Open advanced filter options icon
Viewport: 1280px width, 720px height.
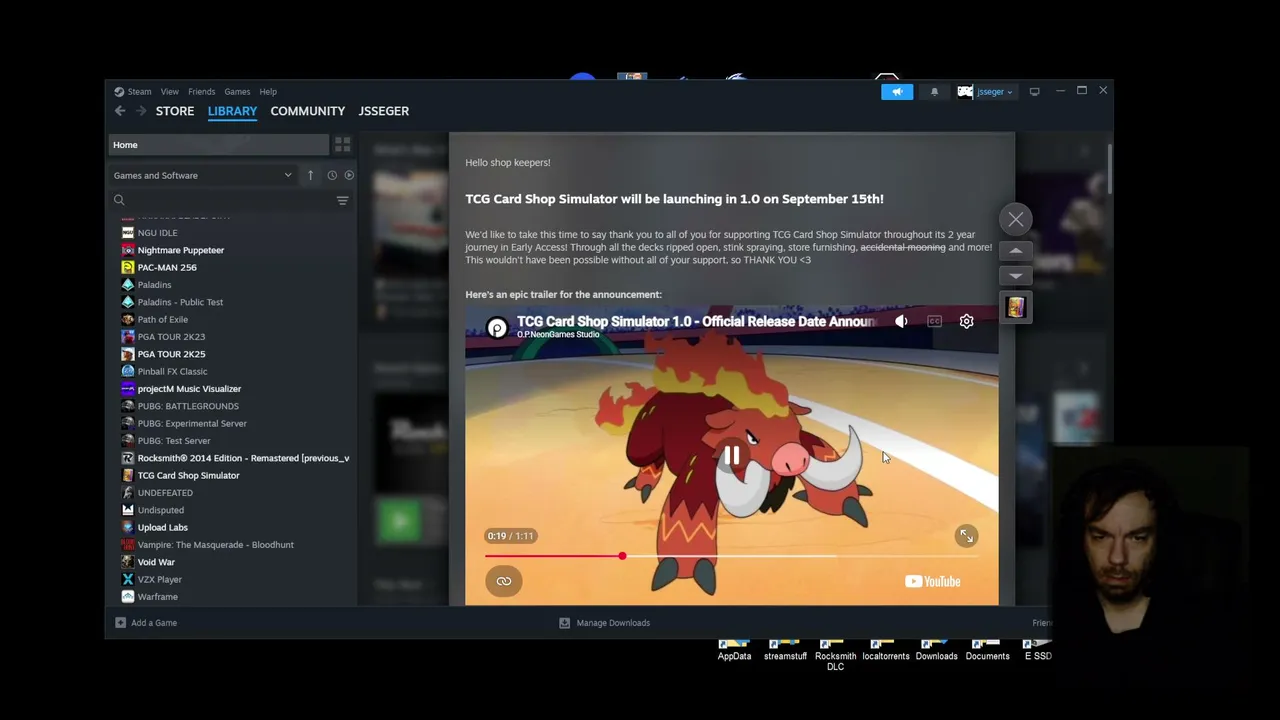pos(342,200)
